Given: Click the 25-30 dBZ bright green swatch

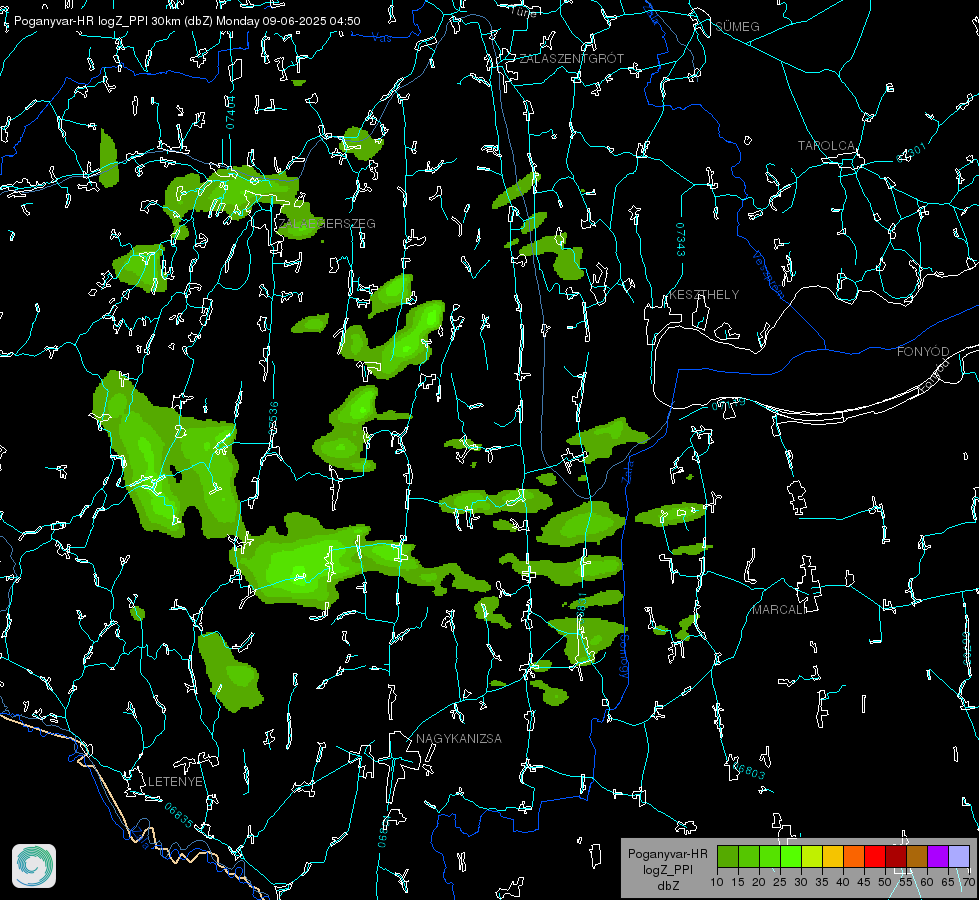Looking at the screenshot, I should [791, 856].
